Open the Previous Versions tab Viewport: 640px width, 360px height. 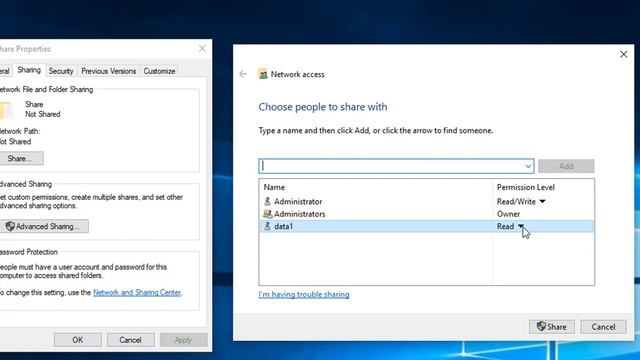tap(109, 71)
